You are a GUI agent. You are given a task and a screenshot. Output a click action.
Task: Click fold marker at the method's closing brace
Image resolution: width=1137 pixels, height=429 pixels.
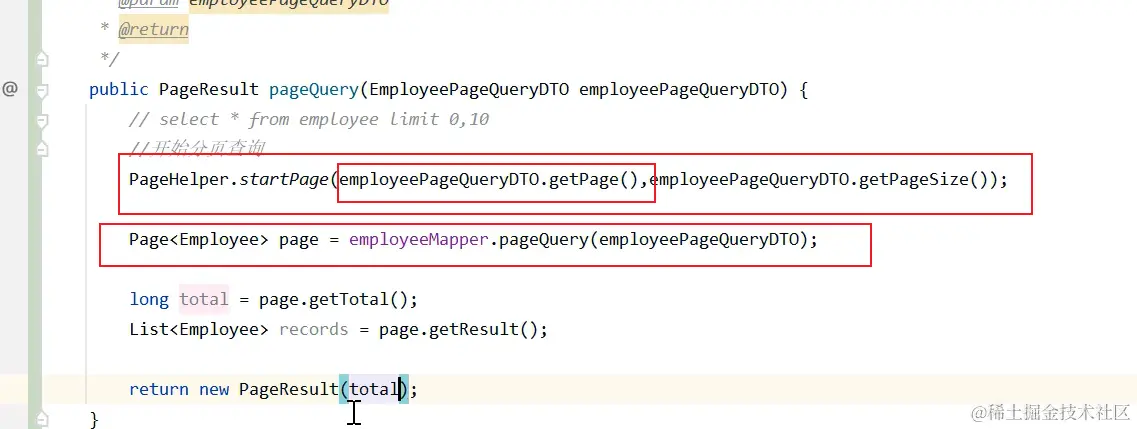coord(42,419)
